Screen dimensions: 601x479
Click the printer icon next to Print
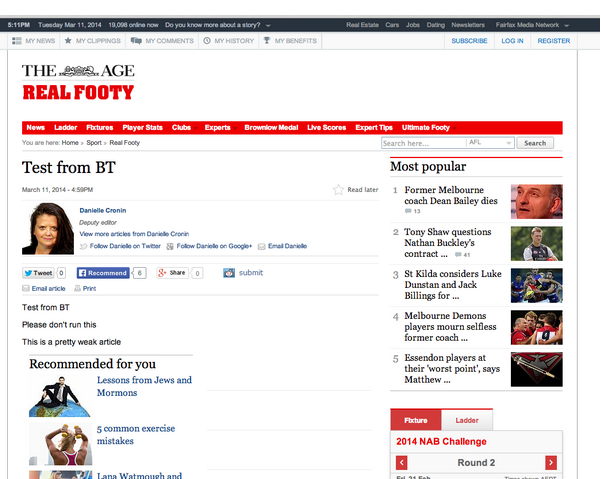77,289
